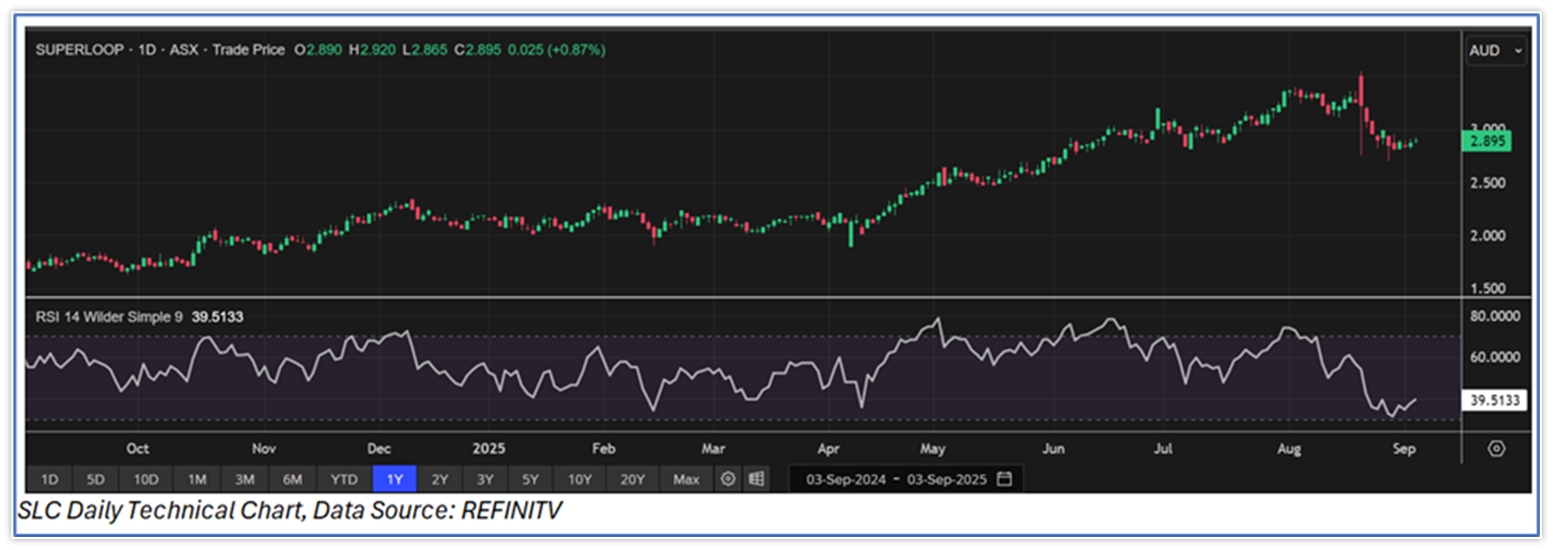Open the calendar date picker icon
The image size is (1553, 550).
pyautogui.click(x=1004, y=479)
